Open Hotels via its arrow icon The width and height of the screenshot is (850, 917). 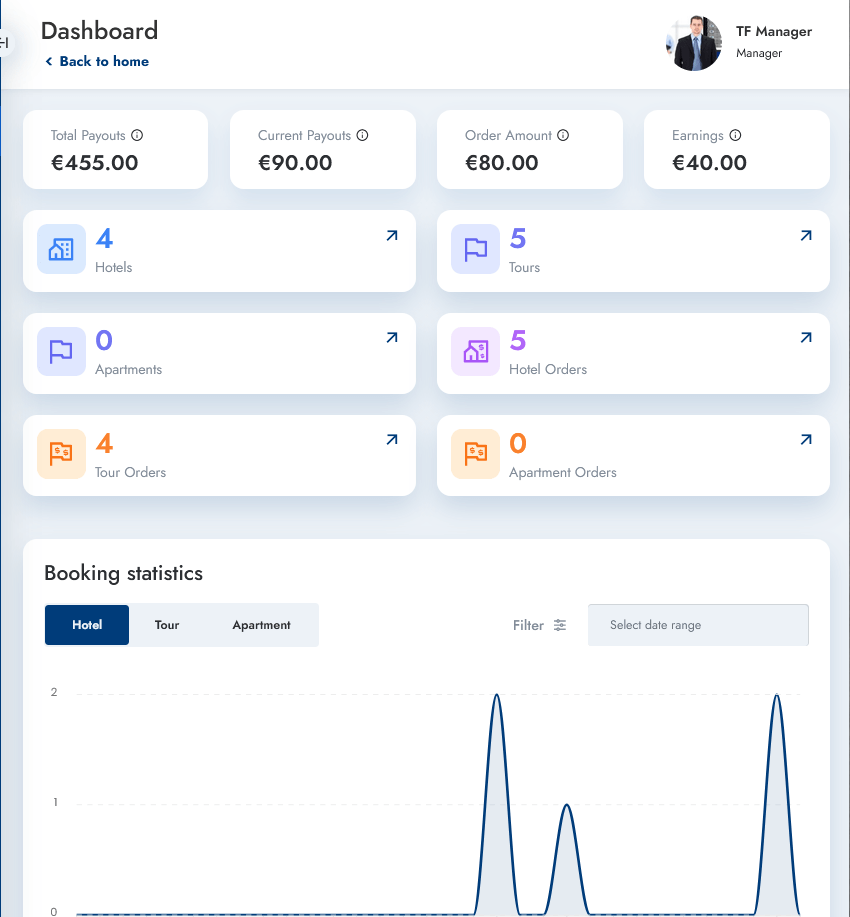tap(392, 236)
